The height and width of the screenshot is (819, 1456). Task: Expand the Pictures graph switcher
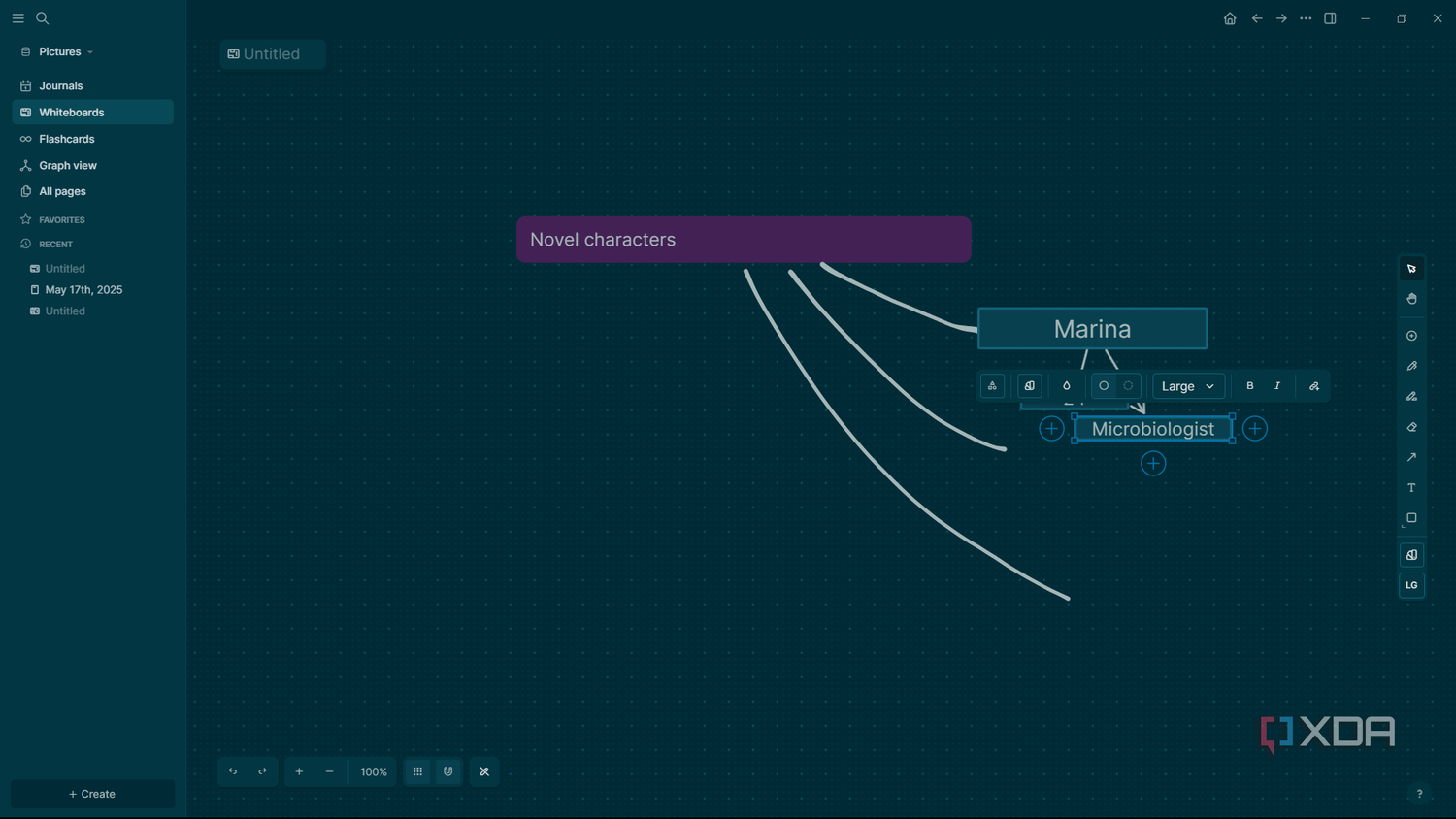58,51
